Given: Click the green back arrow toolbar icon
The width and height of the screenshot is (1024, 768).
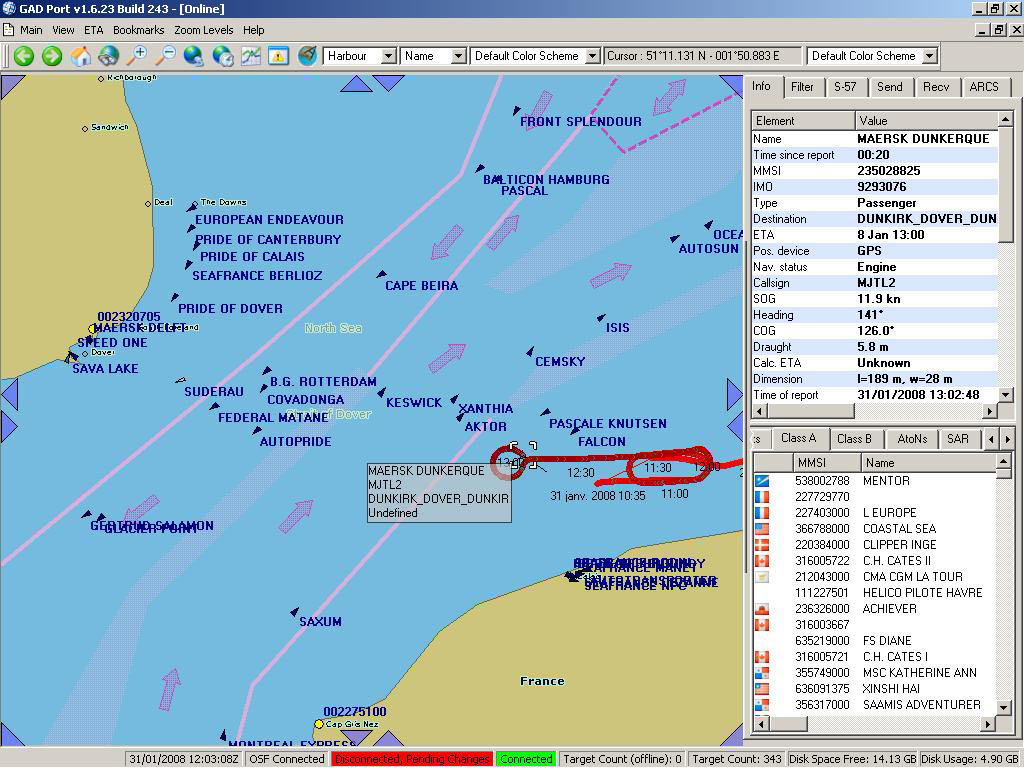Looking at the screenshot, I should (x=24, y=56).
